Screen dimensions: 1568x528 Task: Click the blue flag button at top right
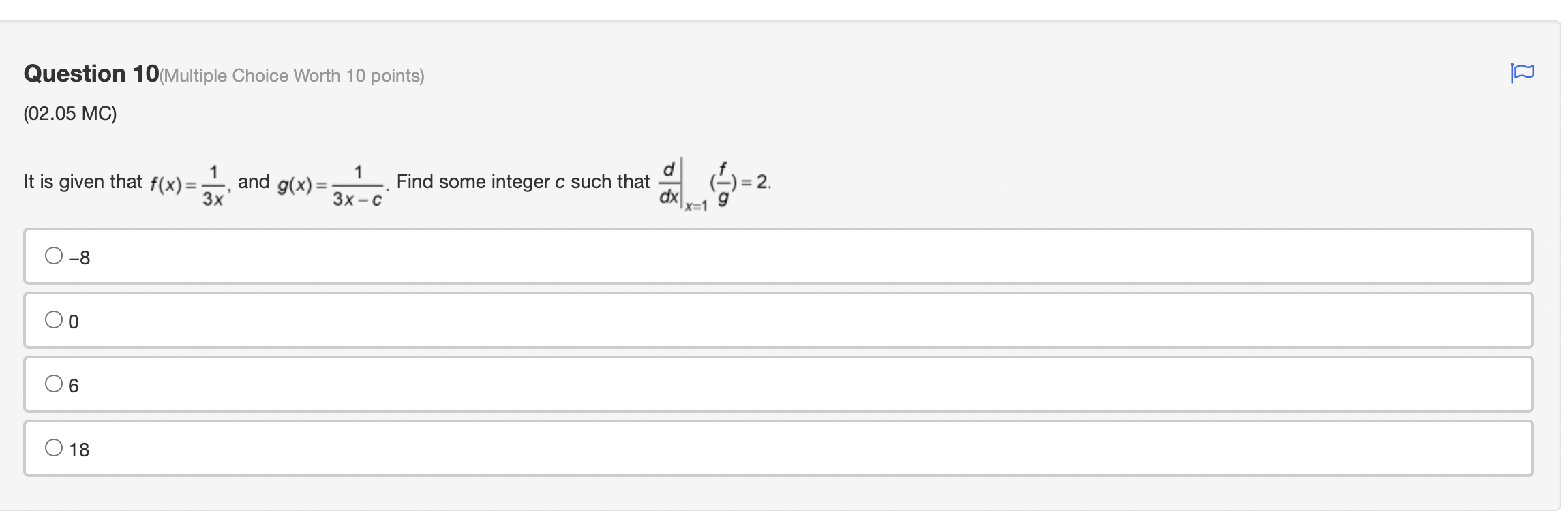coord(1524,73)
